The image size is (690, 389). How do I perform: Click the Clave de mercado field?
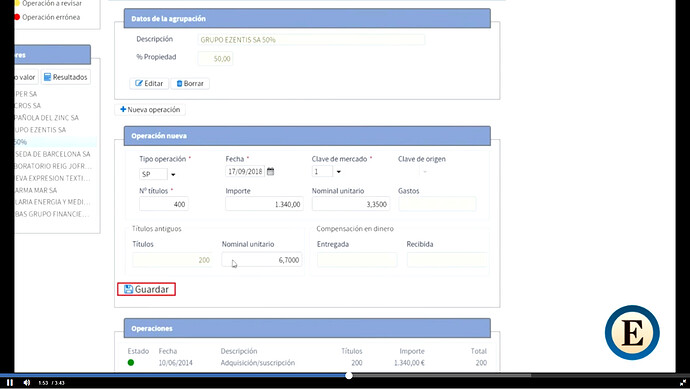(322, 172)
